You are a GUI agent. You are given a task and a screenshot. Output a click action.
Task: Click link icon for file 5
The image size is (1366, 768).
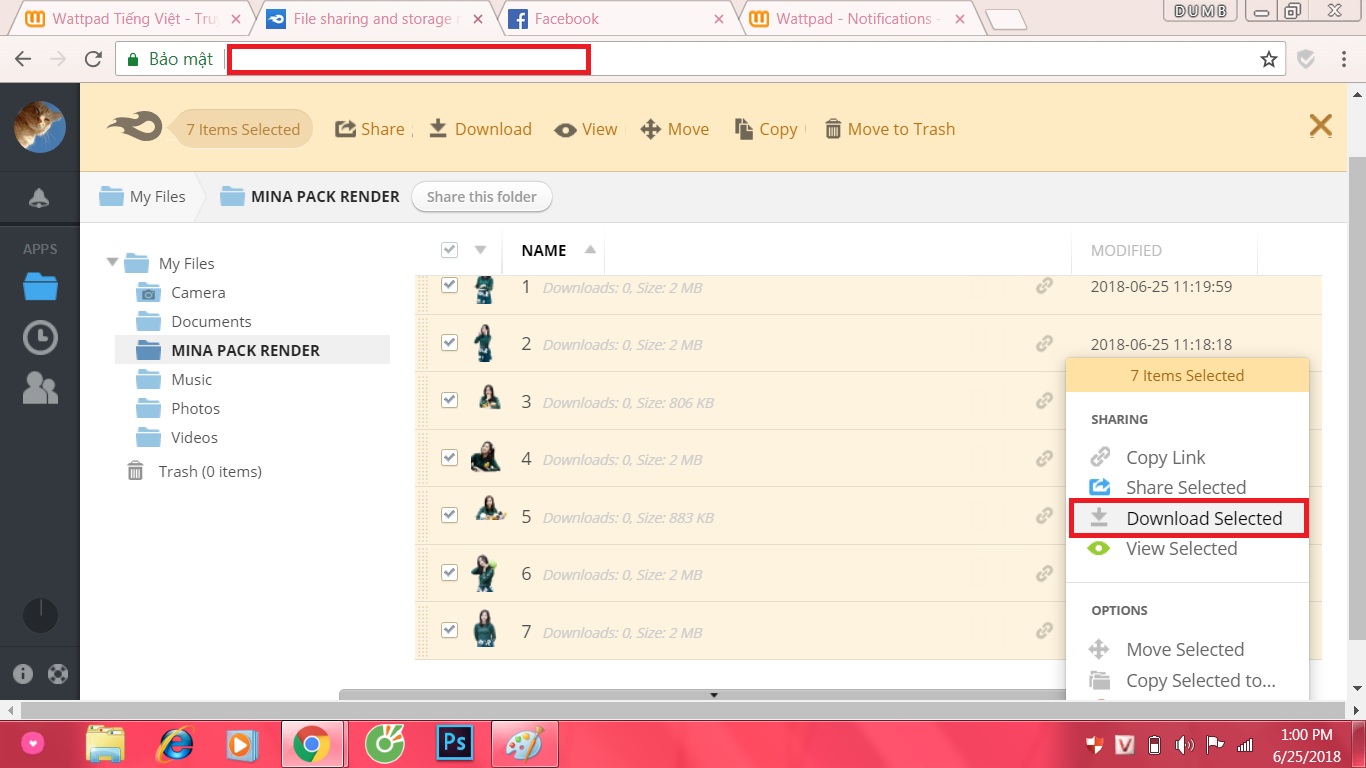1044,517
